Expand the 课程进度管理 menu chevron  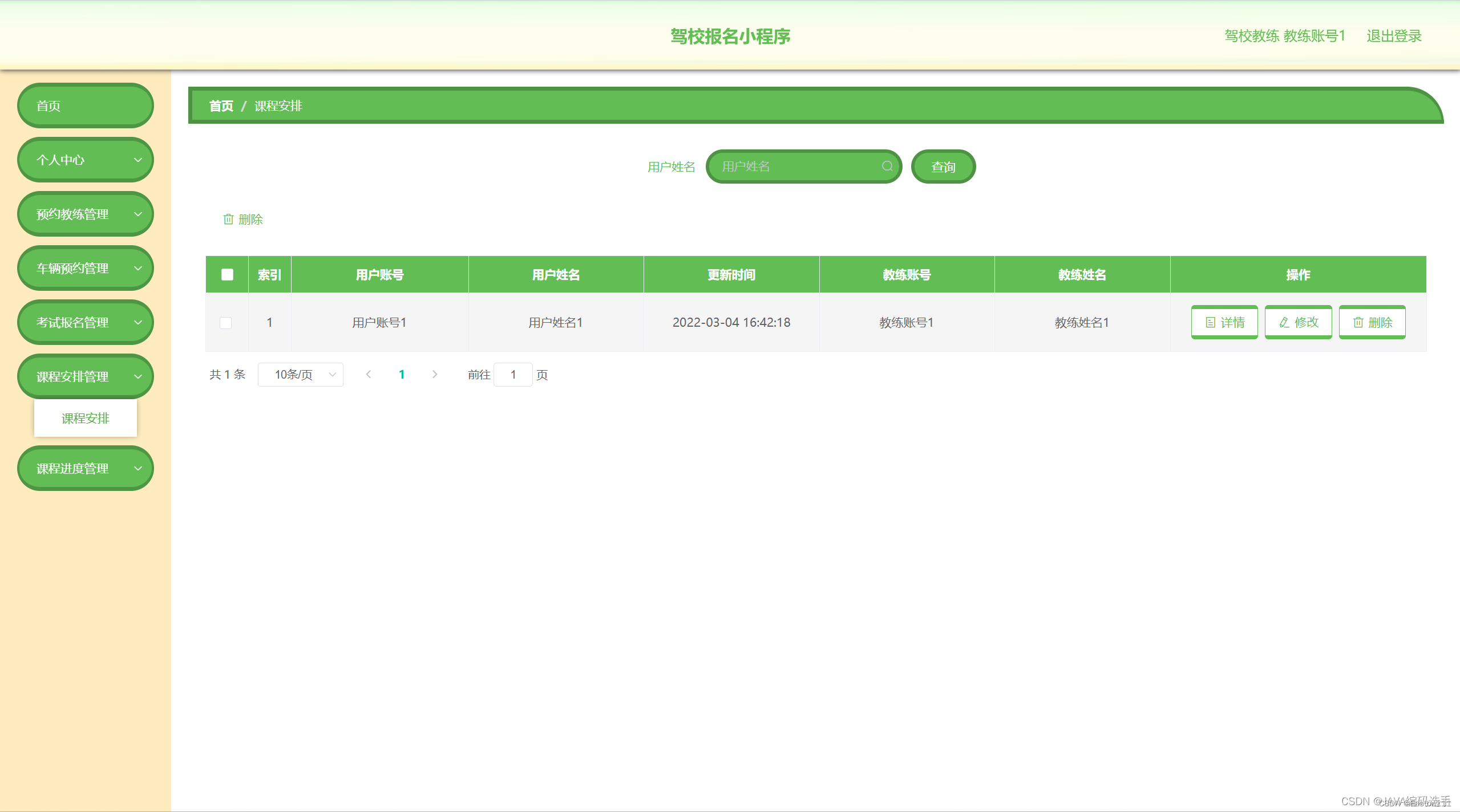pos(138,468)
